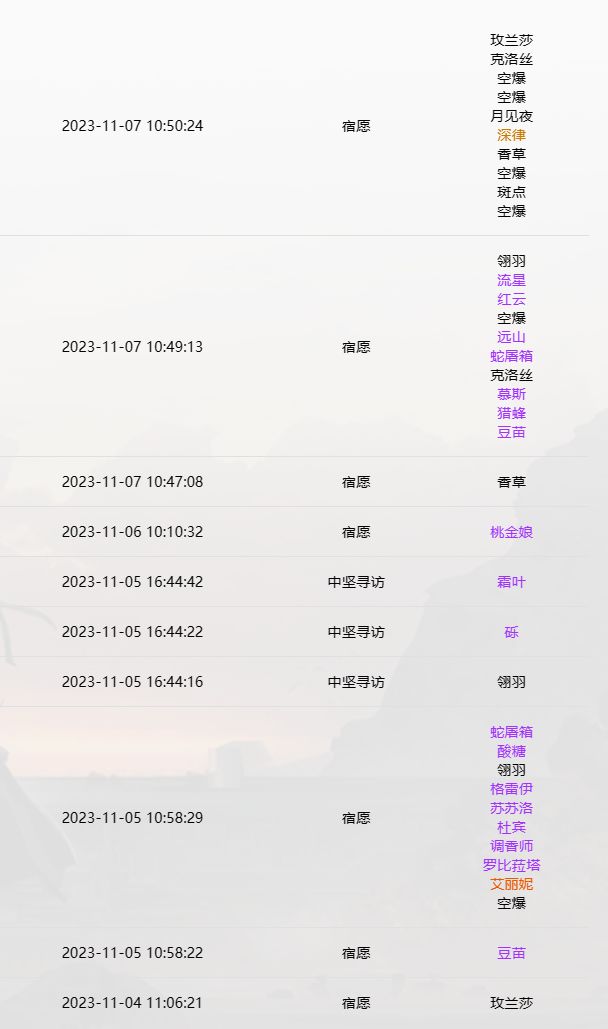Screen dimensions: 608x1029
Task: Select the operator name 砾
Action: [x=511, y=632]
